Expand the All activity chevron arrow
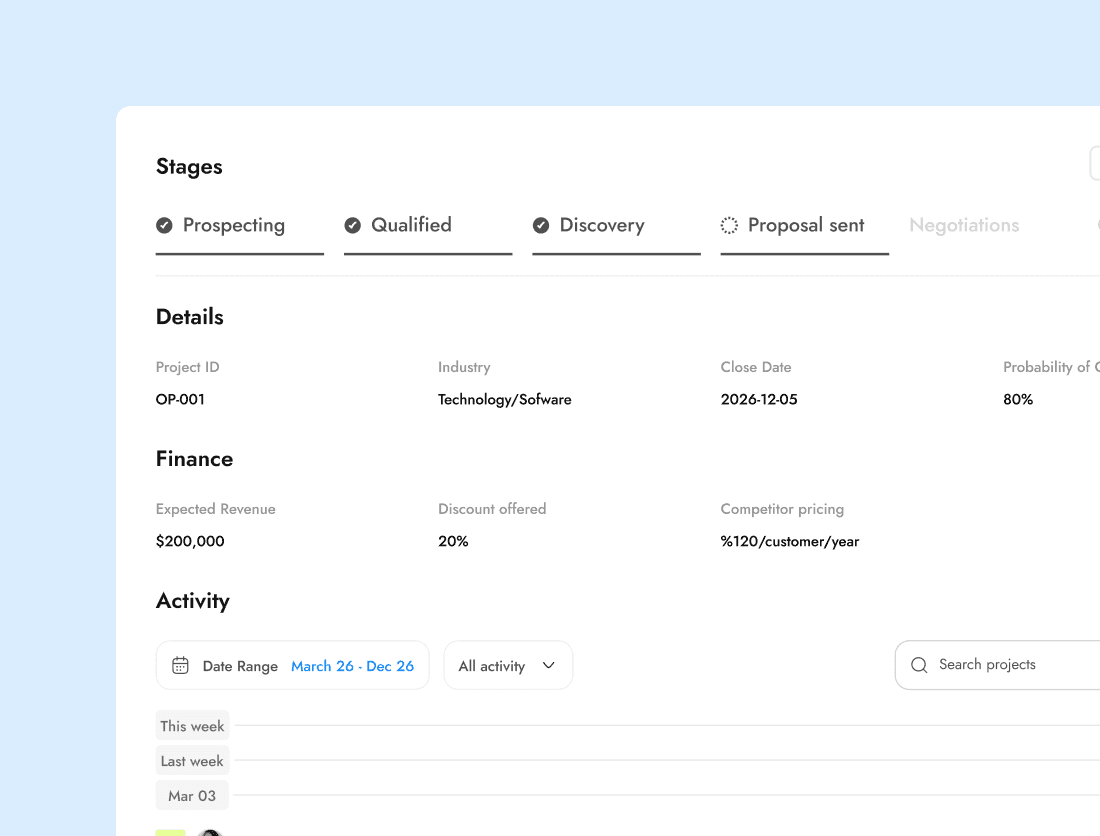The image size is (1100, 836). (x=549, y=665)
